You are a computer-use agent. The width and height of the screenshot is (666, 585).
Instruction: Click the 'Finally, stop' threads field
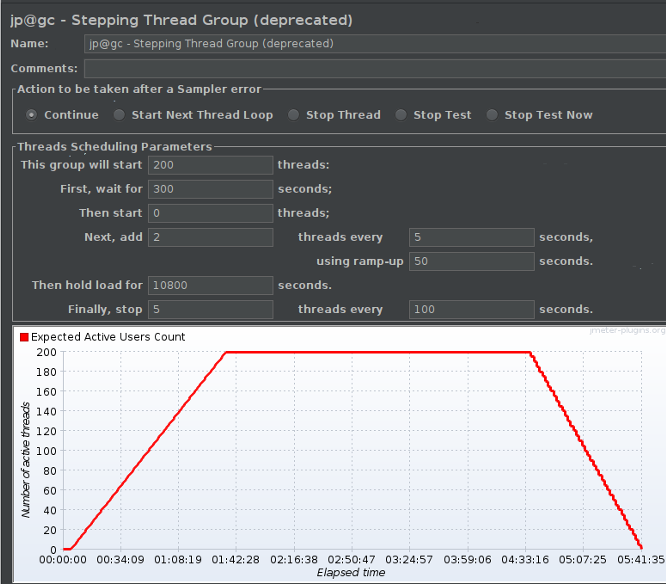click(210, 309)
